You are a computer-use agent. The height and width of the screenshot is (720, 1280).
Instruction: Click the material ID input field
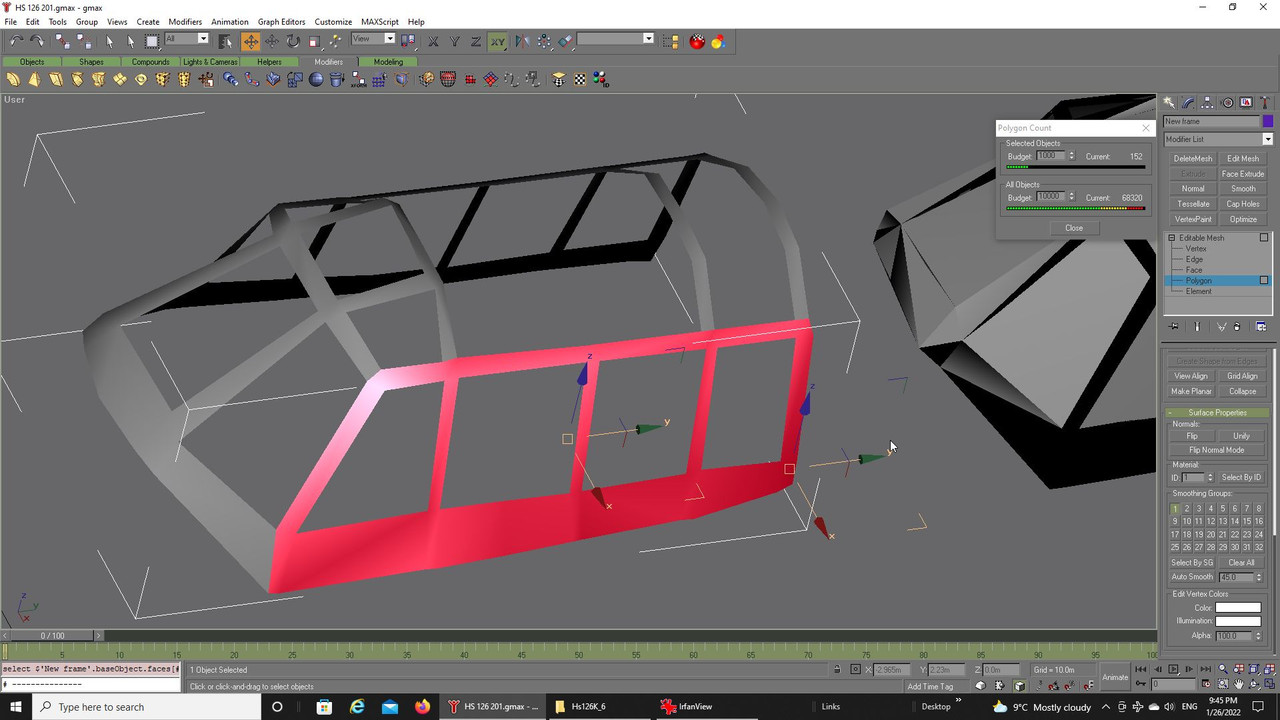[1194, 477]
